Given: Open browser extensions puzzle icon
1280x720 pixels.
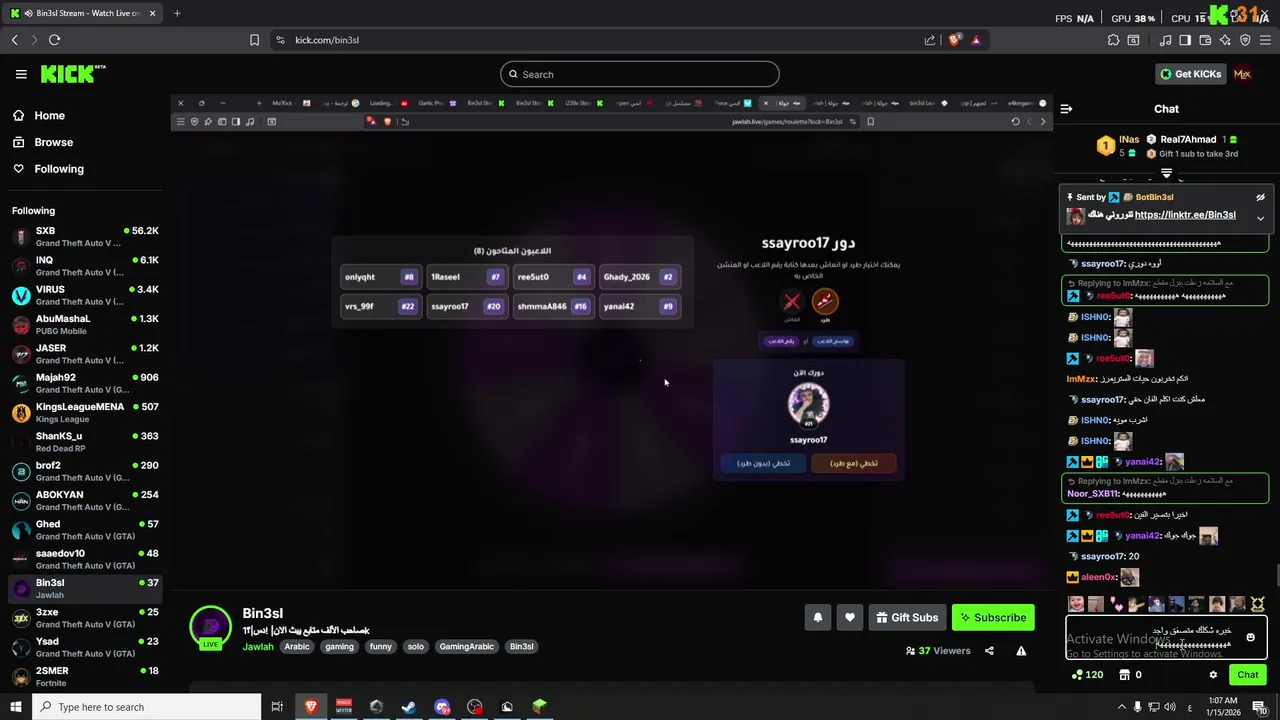Looking at the screenshot, I should (x=1113, y=40).
